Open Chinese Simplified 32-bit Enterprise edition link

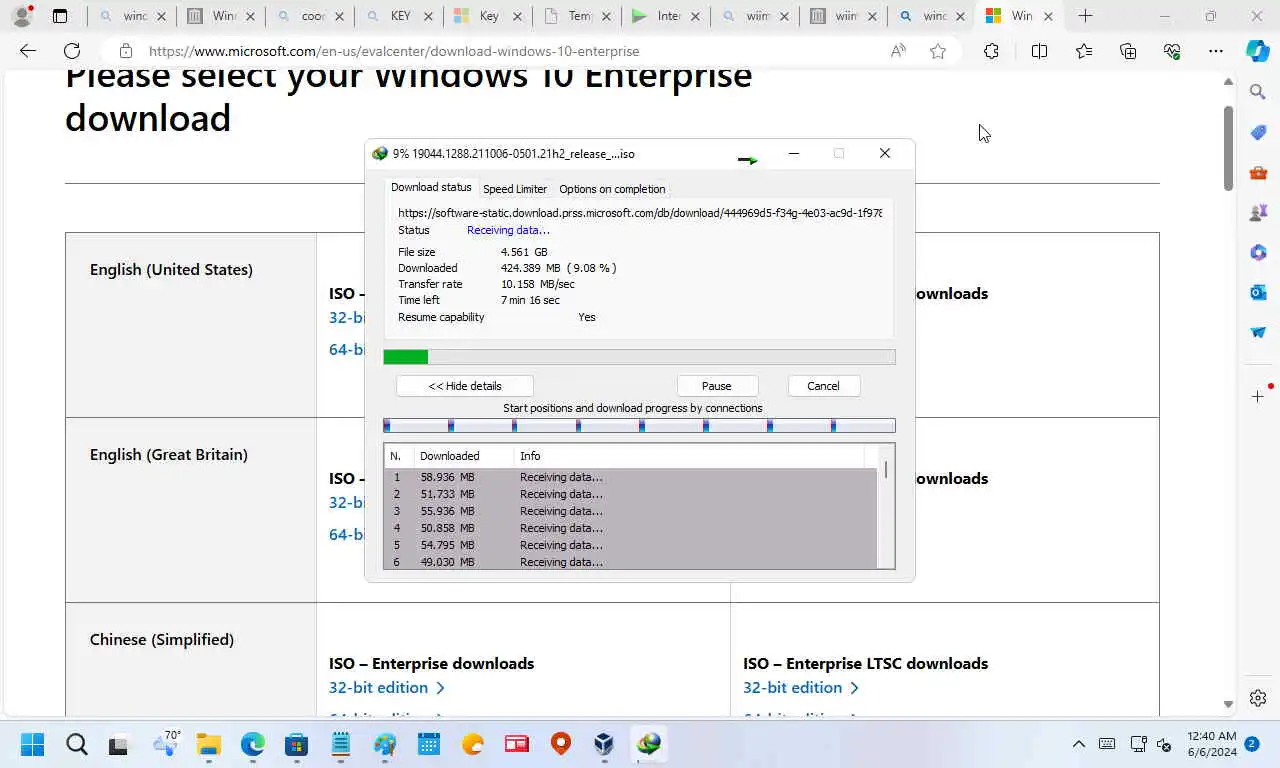[386, 687]
